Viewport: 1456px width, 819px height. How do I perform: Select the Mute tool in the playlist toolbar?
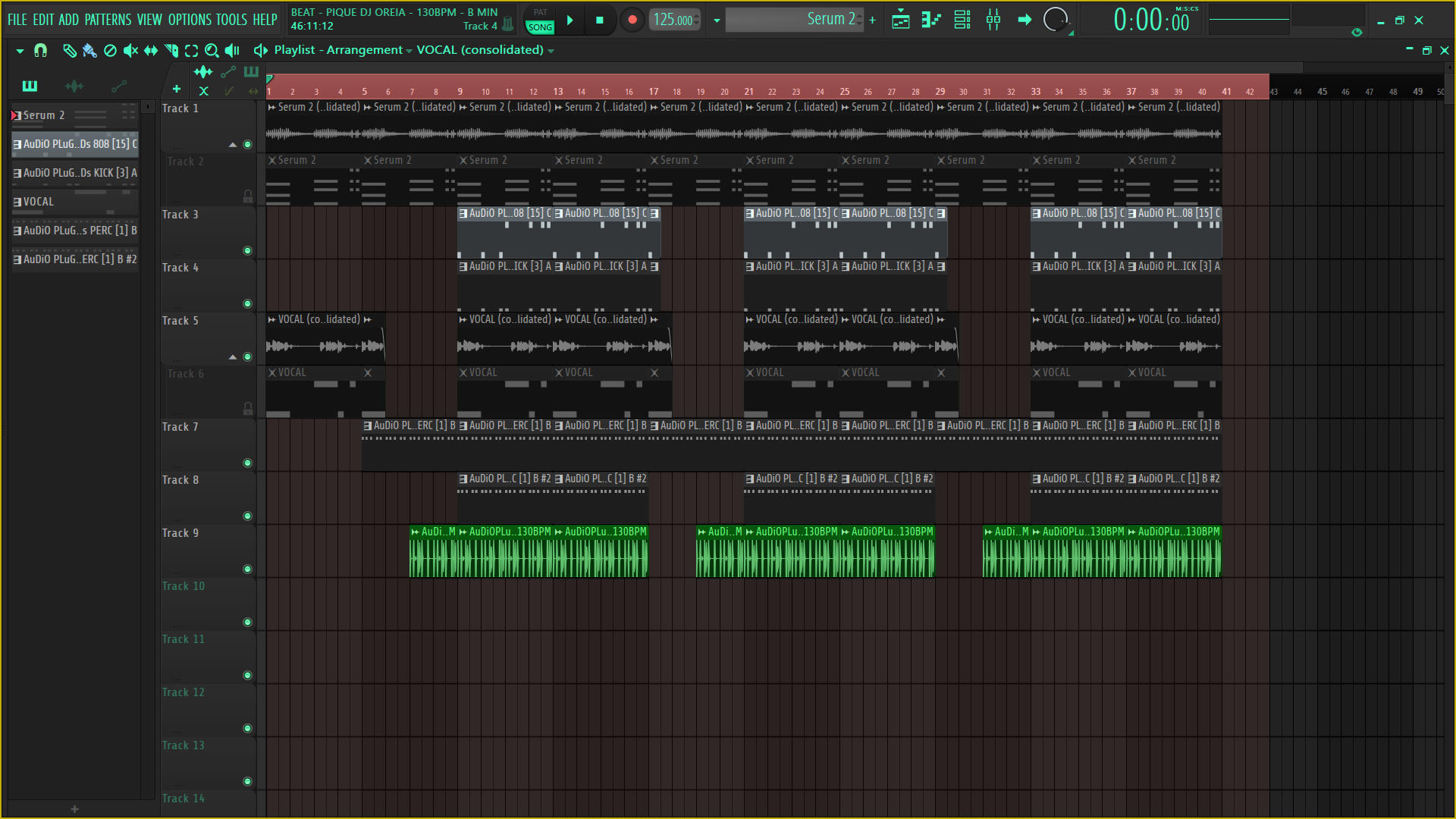point(130,51)
